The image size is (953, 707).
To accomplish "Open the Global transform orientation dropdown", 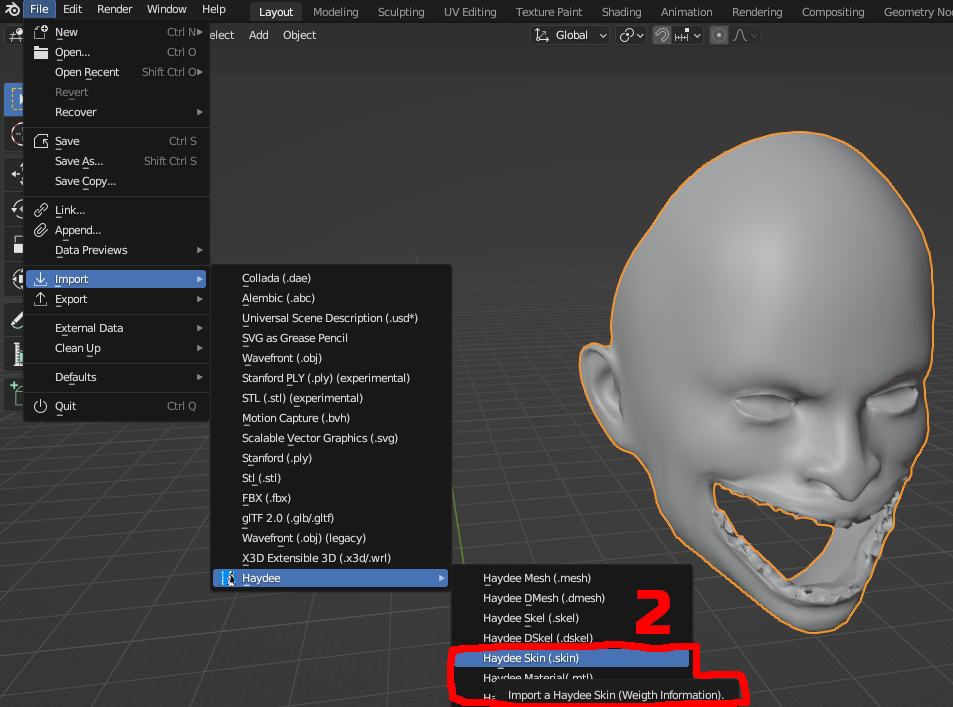I will point(570,35).
